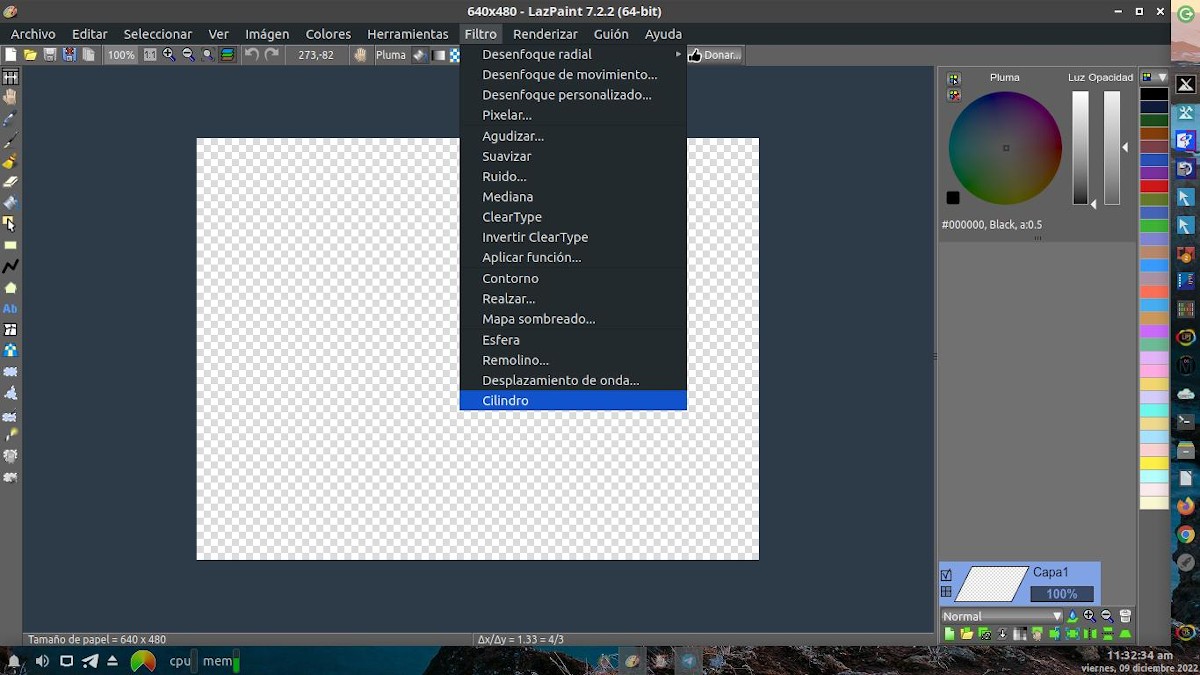Flip layer vertically in layer panel
Viewport: 1200px width, 675px height.
pos(1107,634)
